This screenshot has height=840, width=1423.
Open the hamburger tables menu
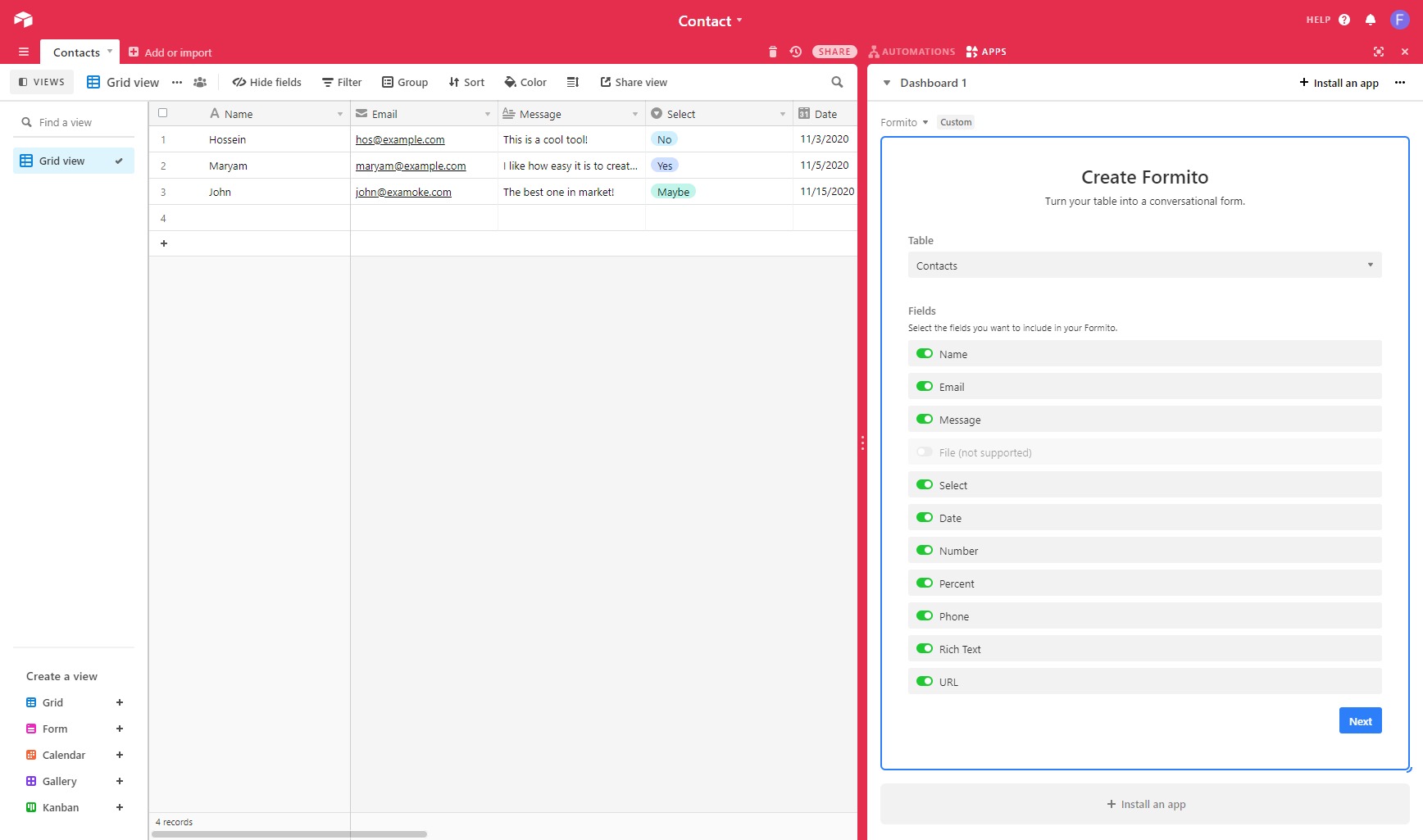coord(24,52)
